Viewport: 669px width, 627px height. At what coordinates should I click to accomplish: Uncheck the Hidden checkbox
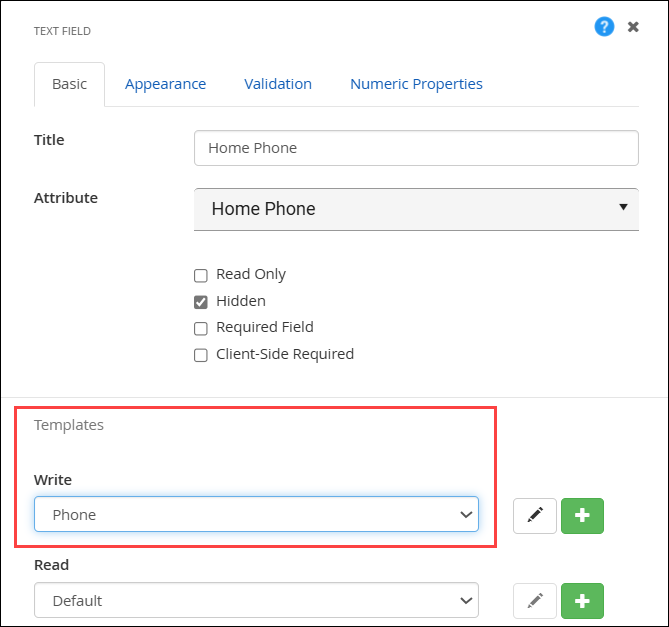(200, 301)
